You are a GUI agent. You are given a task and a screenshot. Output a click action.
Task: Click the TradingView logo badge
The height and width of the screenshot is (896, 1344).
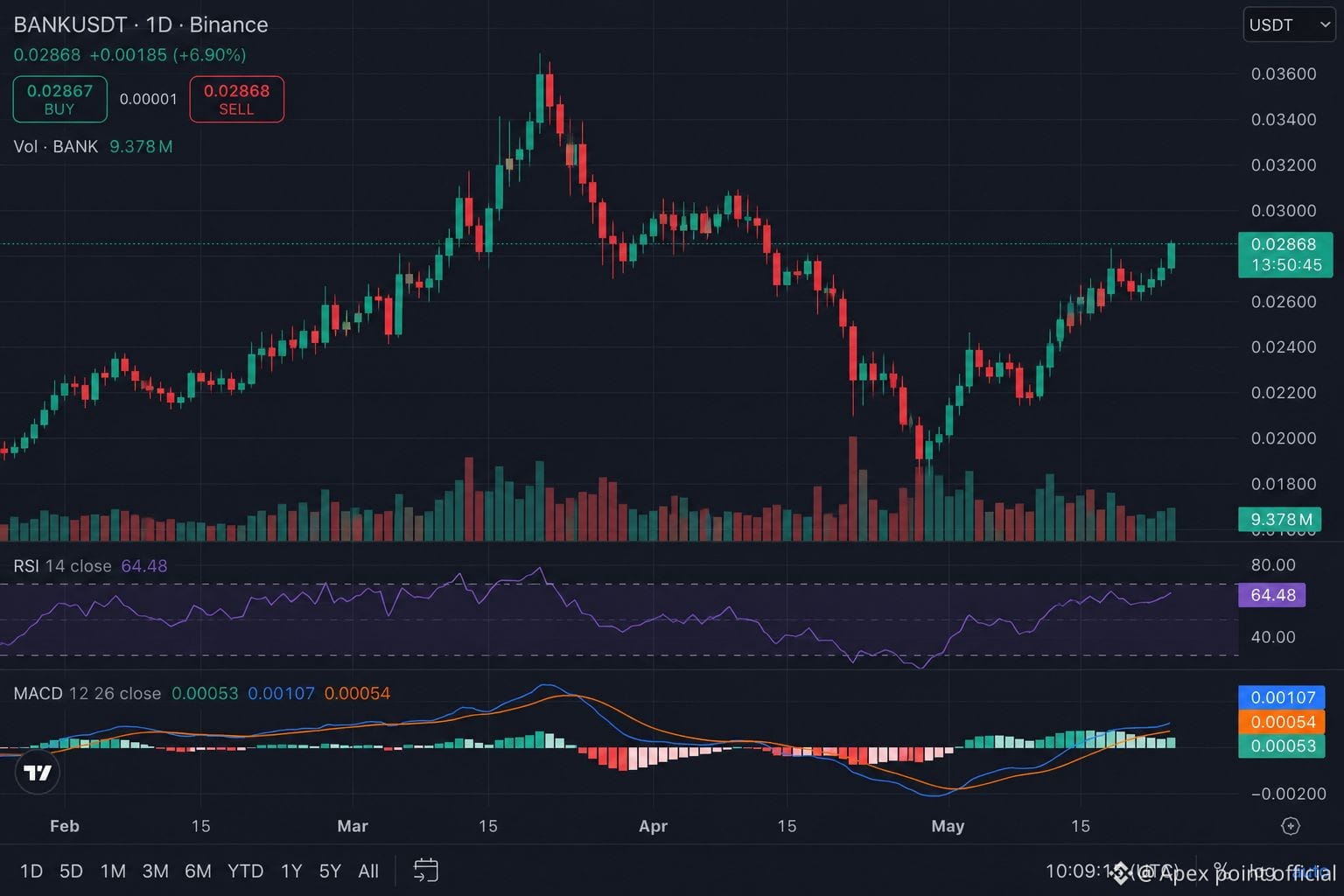point(38,772)
